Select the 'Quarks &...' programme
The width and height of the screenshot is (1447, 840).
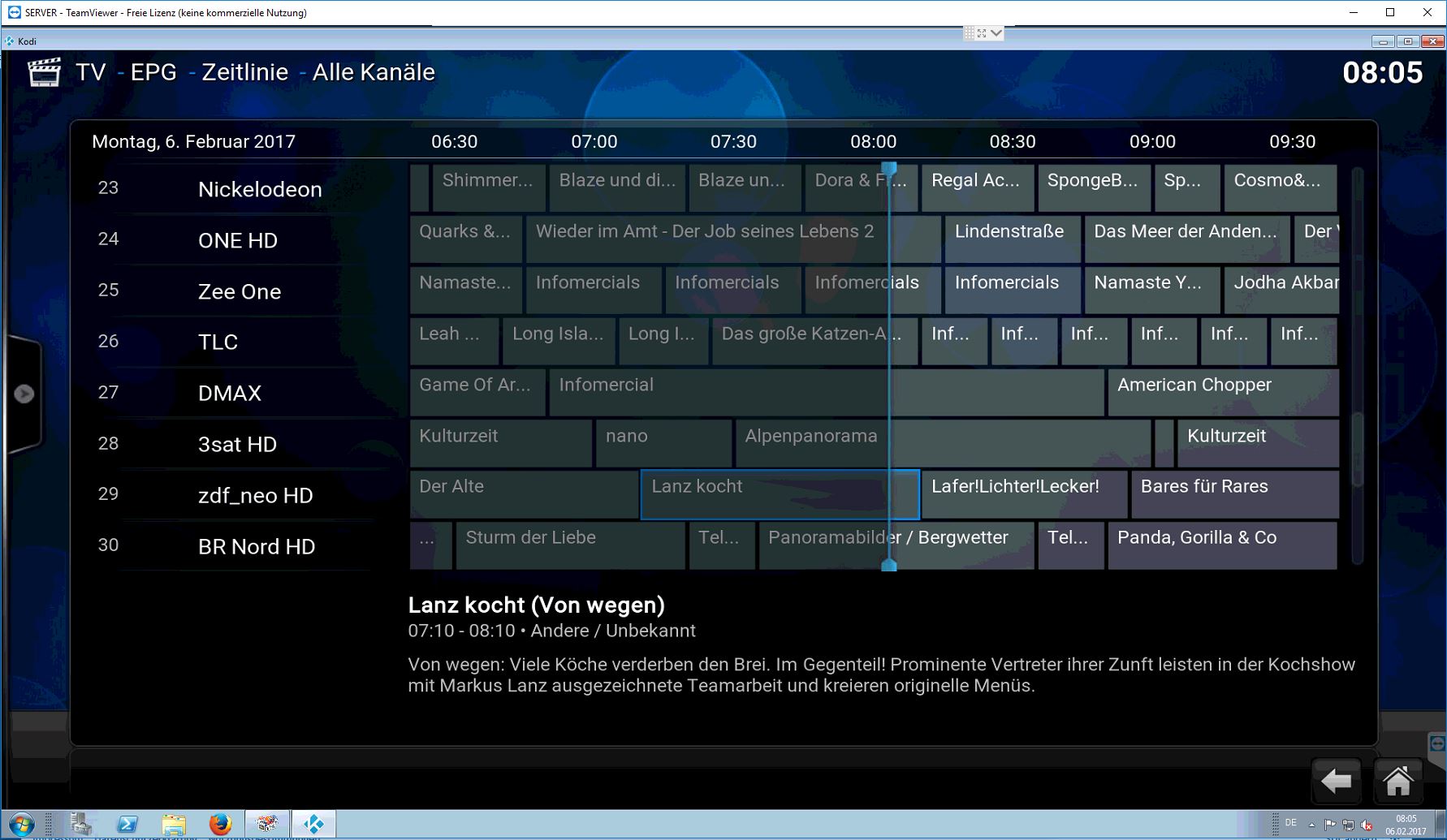(466, 239)
